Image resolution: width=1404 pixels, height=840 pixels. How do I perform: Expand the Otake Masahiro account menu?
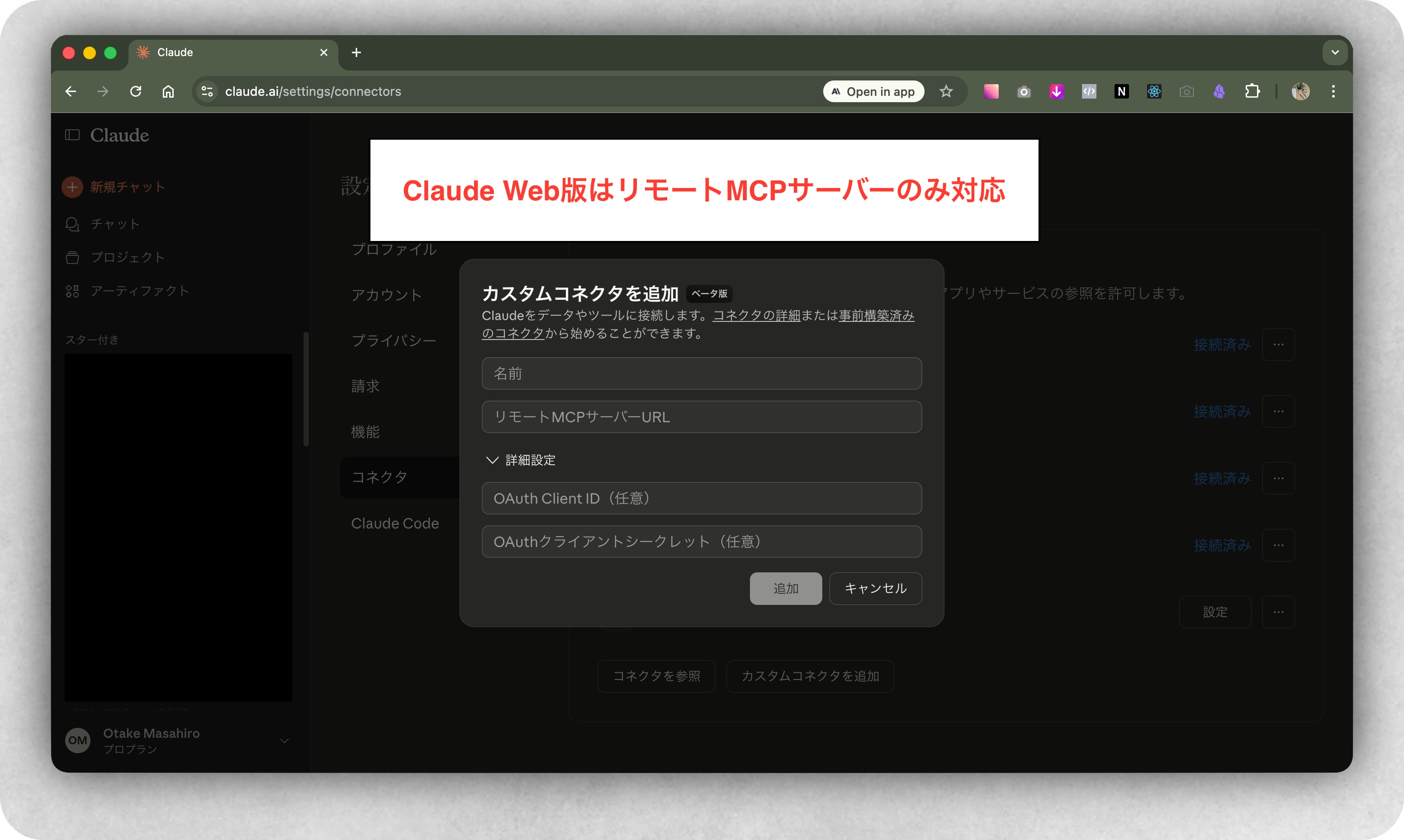click(284, 741)
